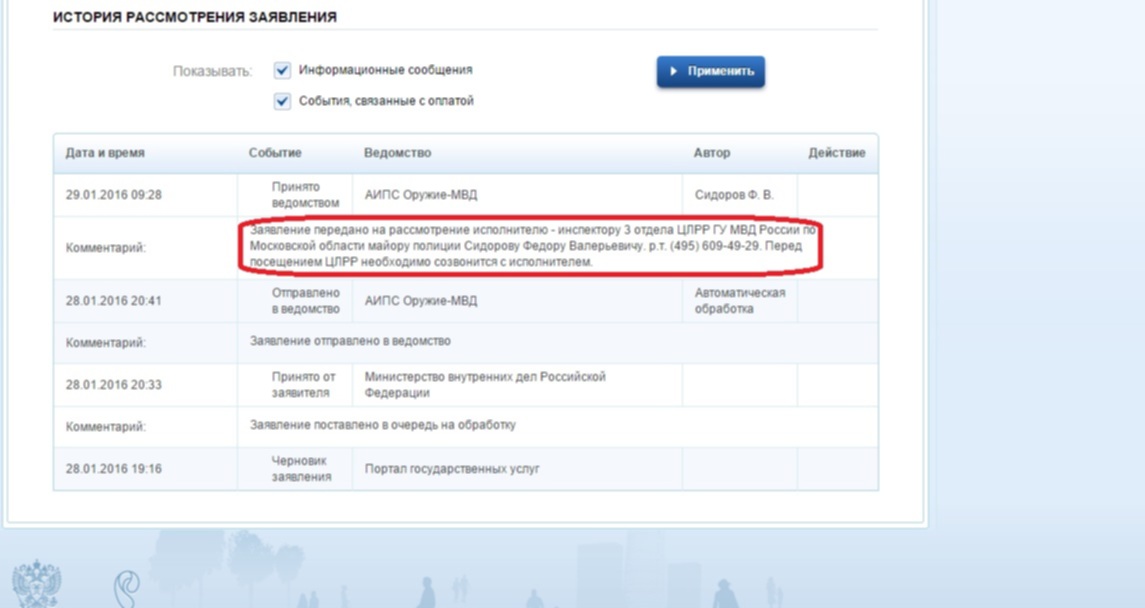Click the Действие column header

[837, 153]
